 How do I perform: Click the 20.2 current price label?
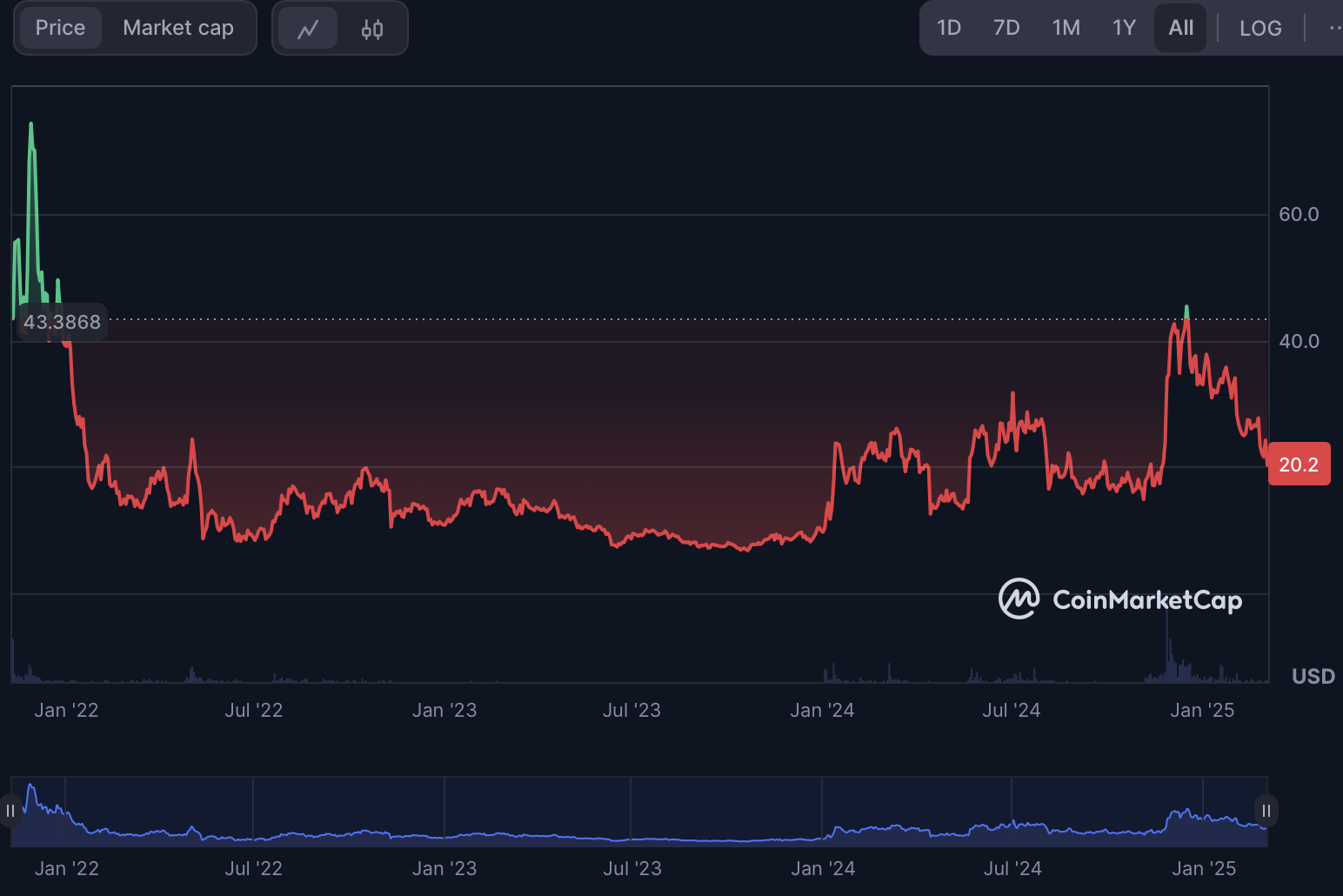click(1299, 465)
